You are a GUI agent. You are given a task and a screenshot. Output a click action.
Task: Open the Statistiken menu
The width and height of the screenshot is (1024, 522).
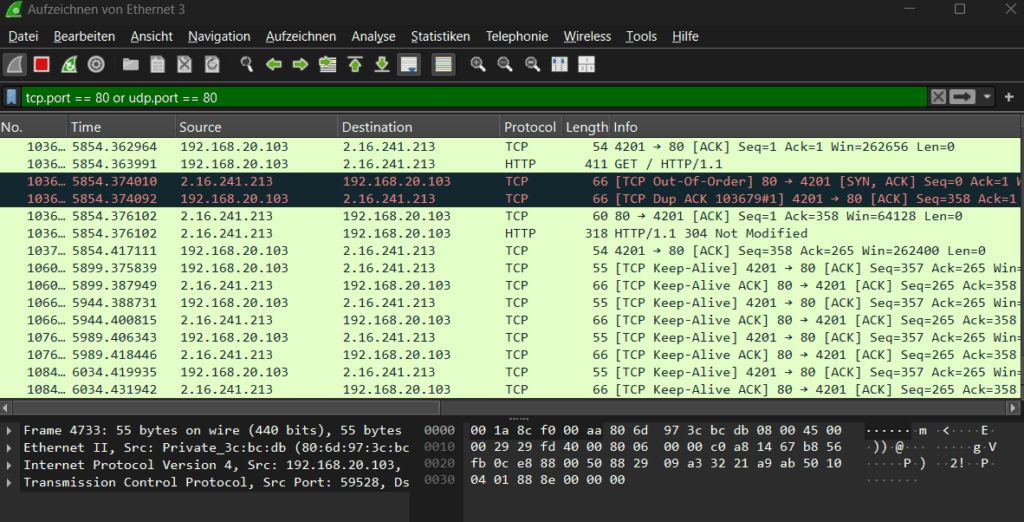coord(440,37)
